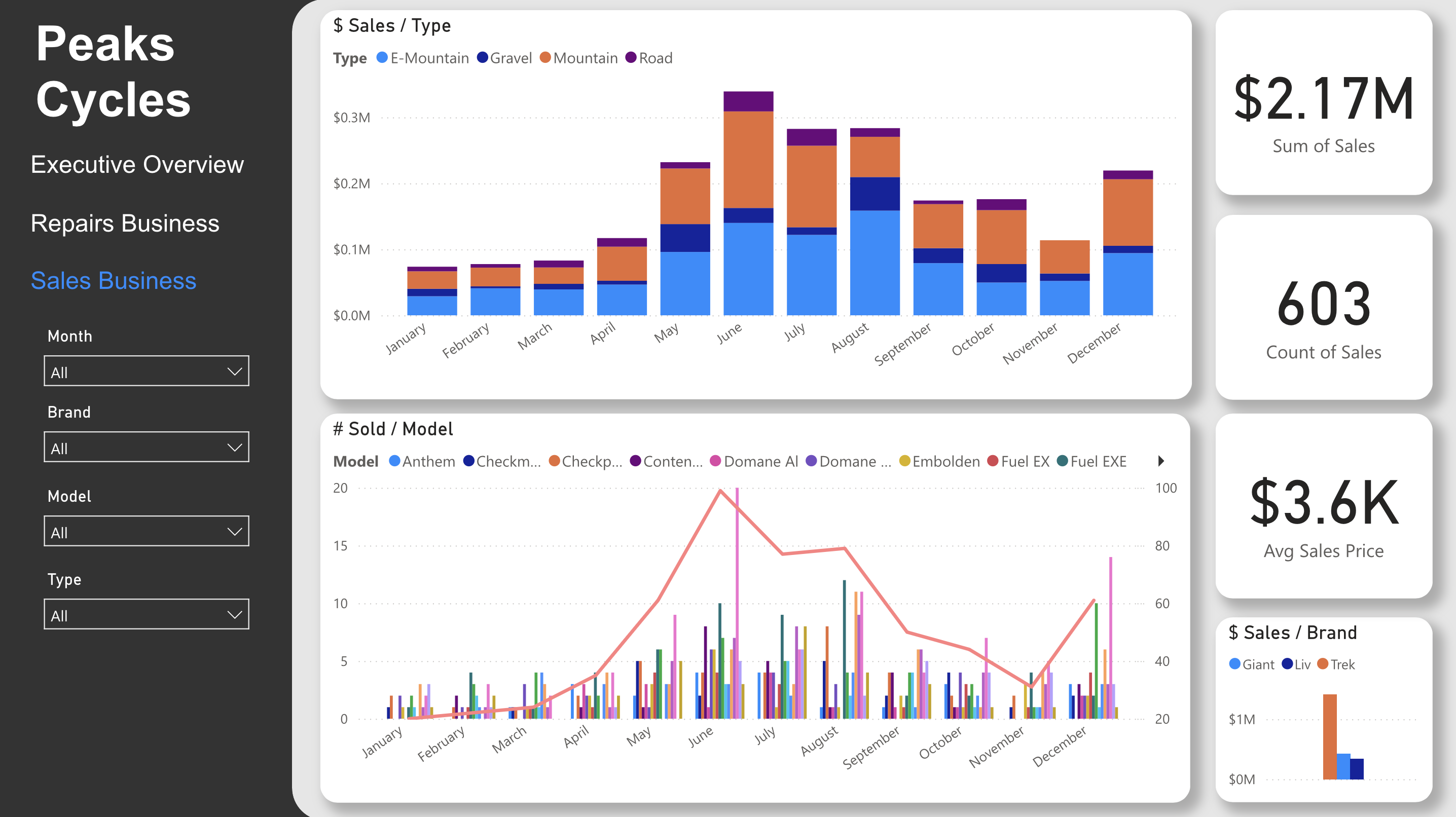This screenshot has width=1456, height=817.
Task: Expand the Model filter dropdown
Action: (x=147, y=531)
